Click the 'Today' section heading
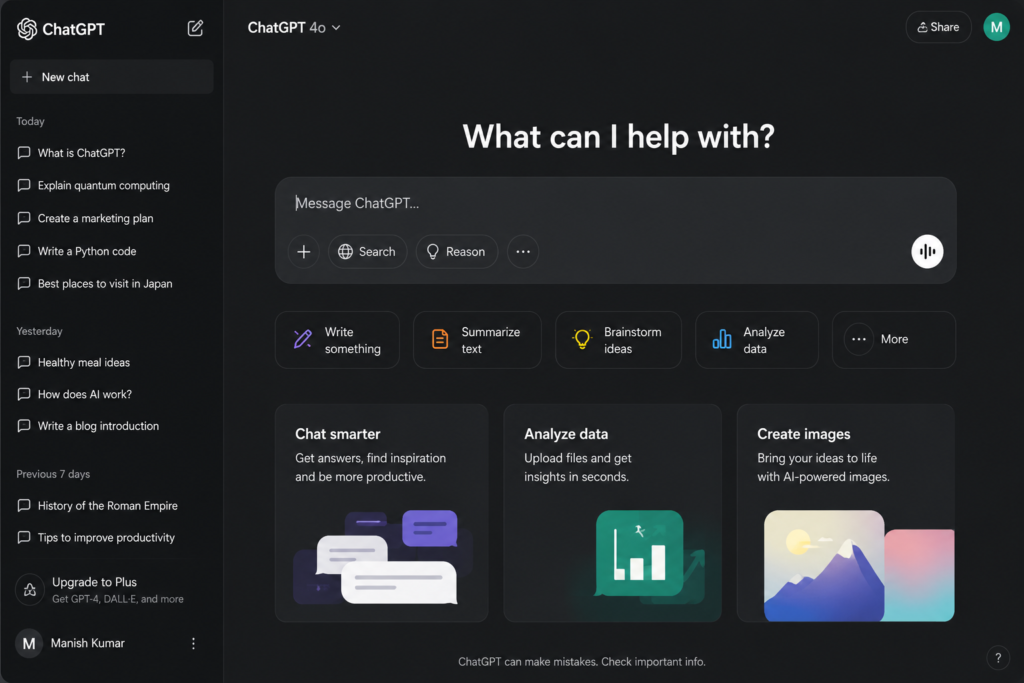1024x683 pixels. [30, 121]
